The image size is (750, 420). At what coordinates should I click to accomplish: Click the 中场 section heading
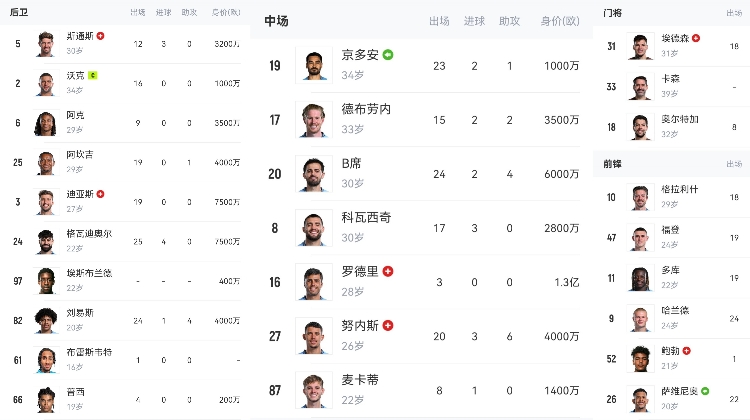(277, 21)
